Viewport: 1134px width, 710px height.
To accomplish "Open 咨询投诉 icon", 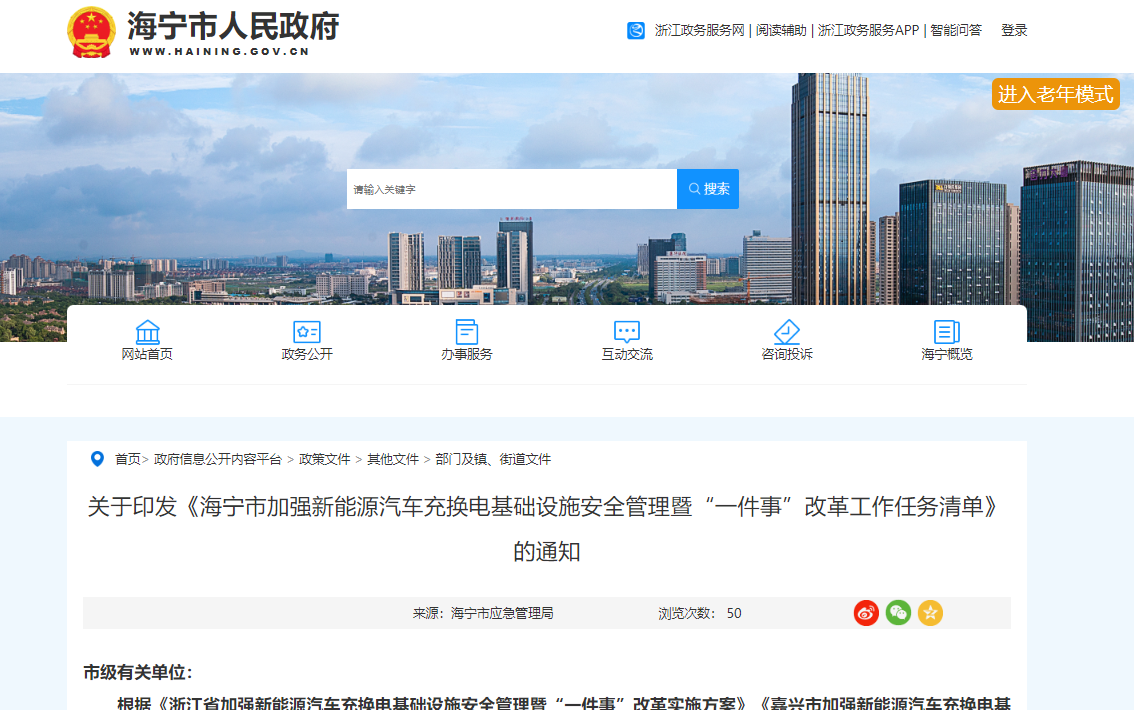I will click(x=787, y=332).
